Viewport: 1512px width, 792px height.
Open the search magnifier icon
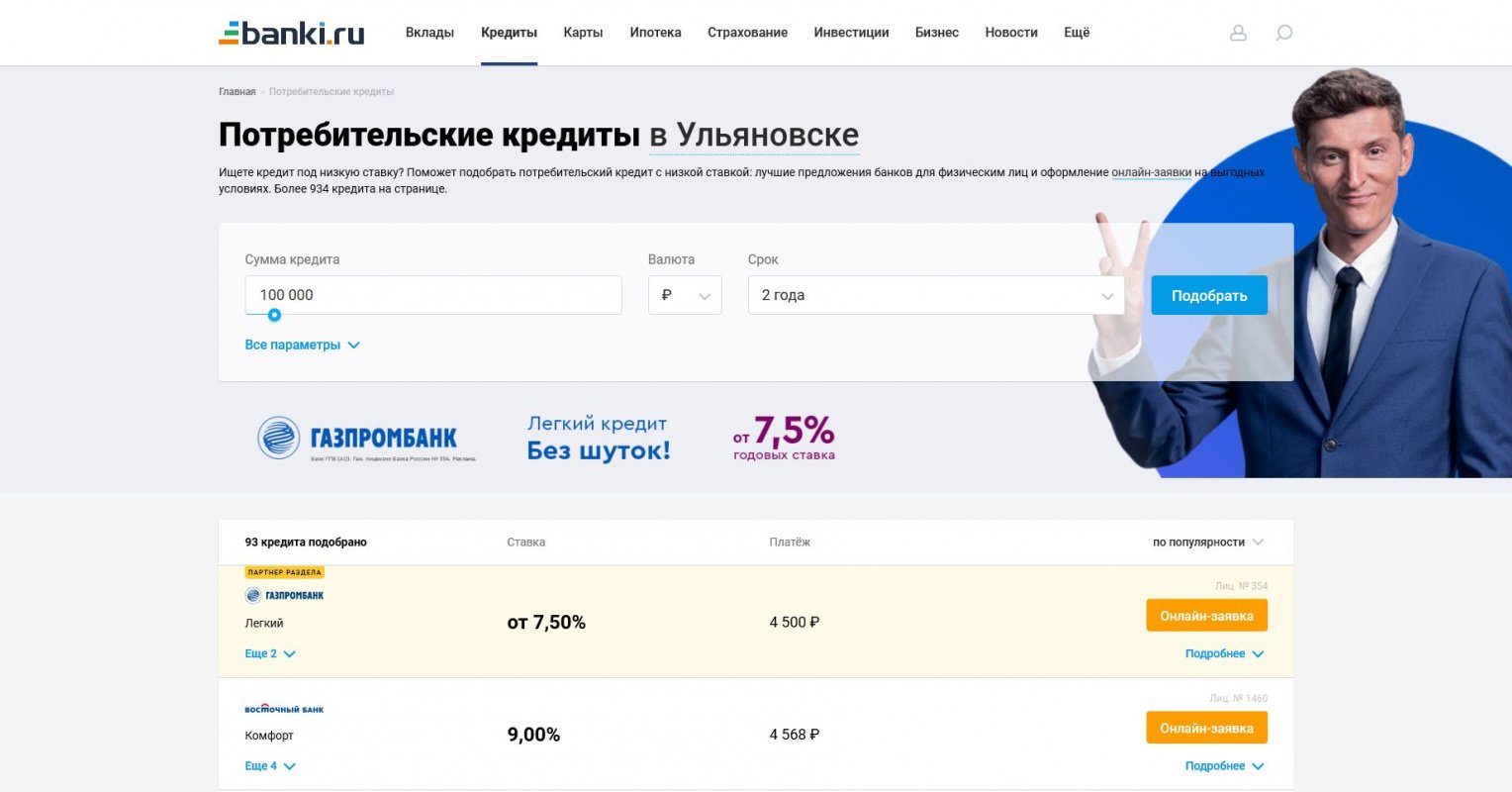[1283, 33]
